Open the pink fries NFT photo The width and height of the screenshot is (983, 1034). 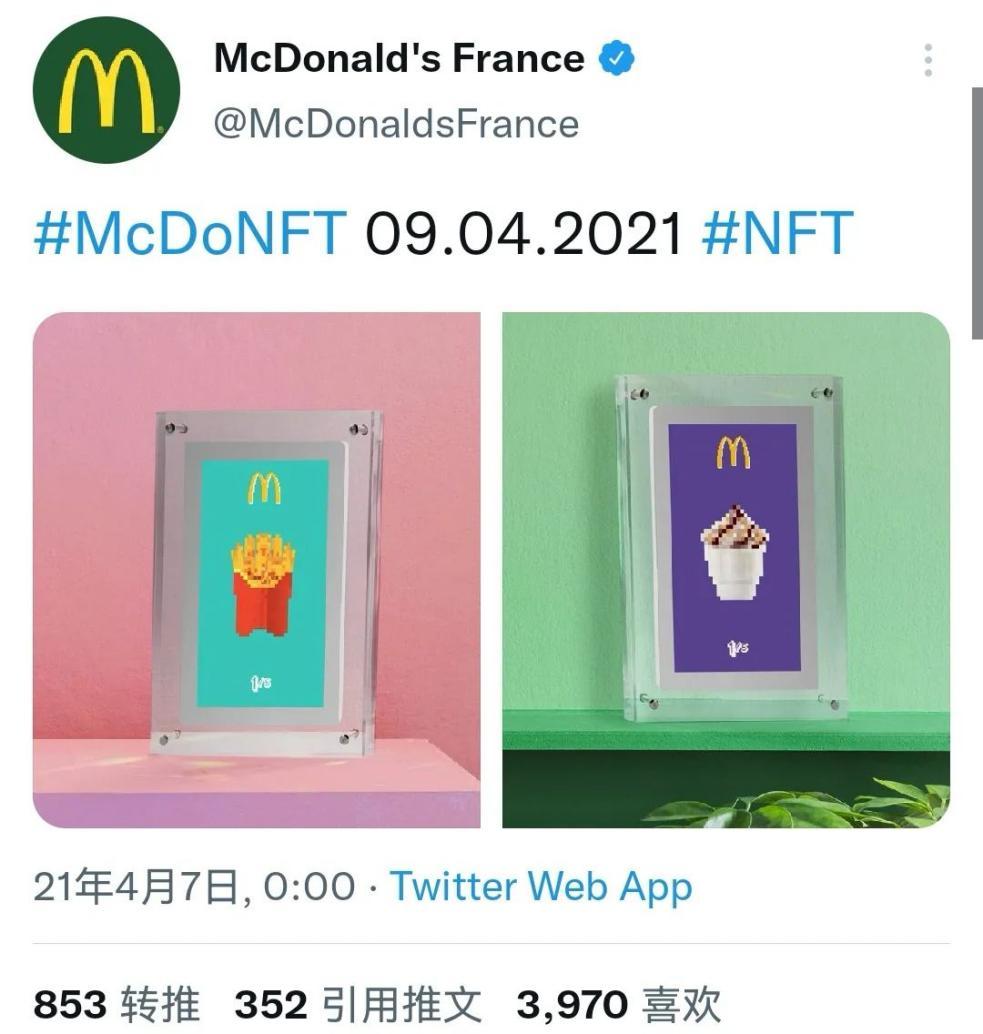point(256,569)
